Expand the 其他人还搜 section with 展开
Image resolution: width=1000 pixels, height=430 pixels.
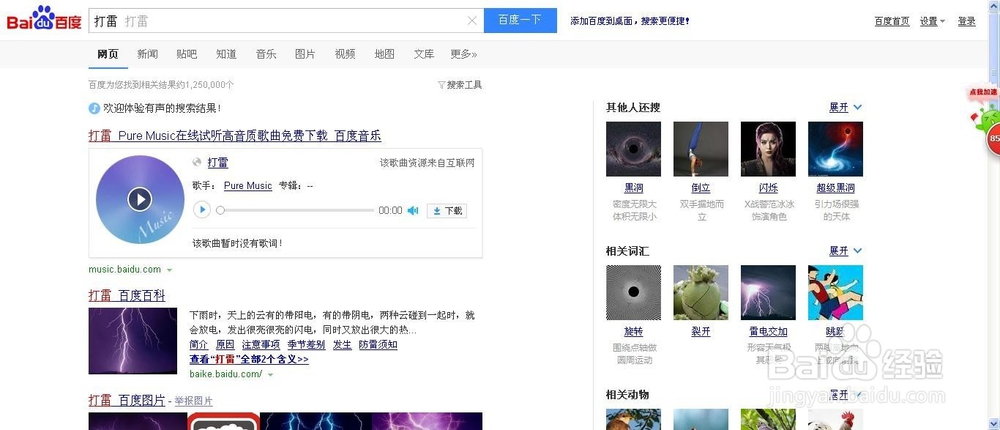point(845,108)
